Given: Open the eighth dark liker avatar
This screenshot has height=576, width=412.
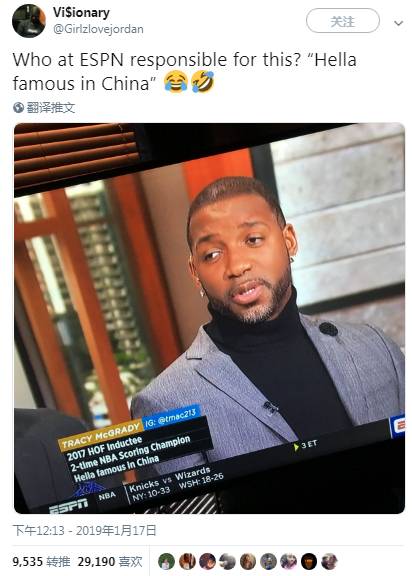Looking at the screenshot, I should coord(309,561).
